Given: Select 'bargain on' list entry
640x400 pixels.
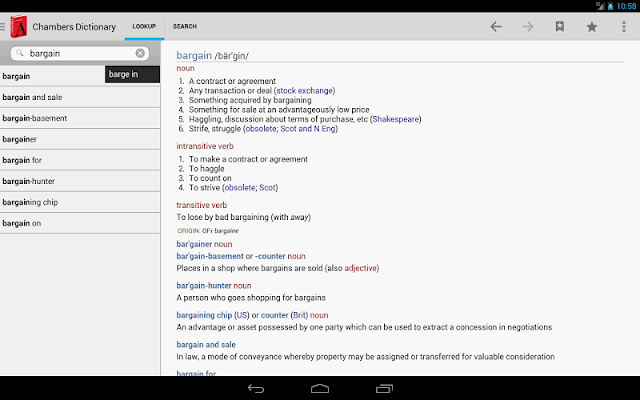Looking at the screenshot, I should 80,223.
